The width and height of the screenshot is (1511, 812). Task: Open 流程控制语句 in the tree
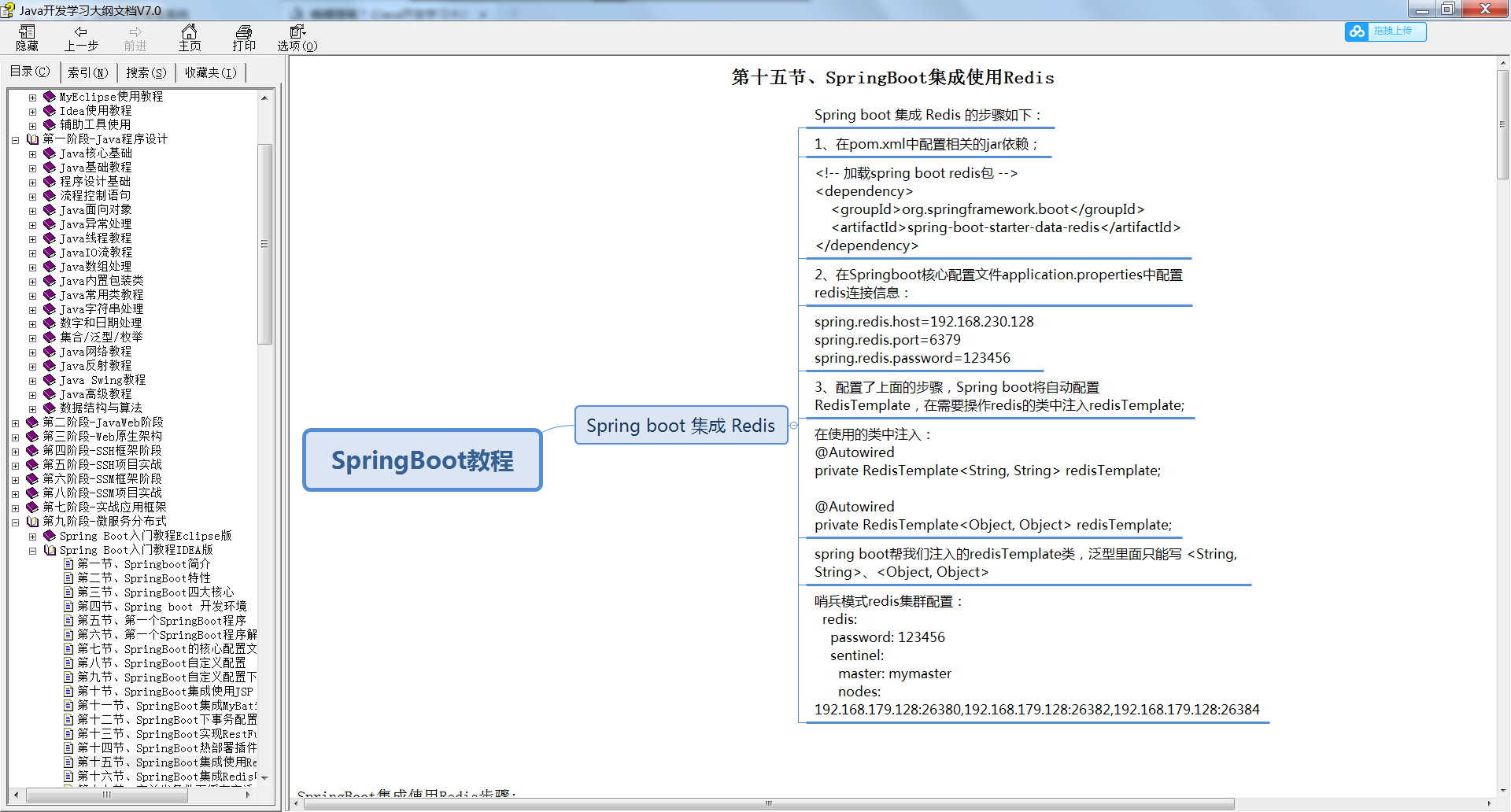(95, 195)
